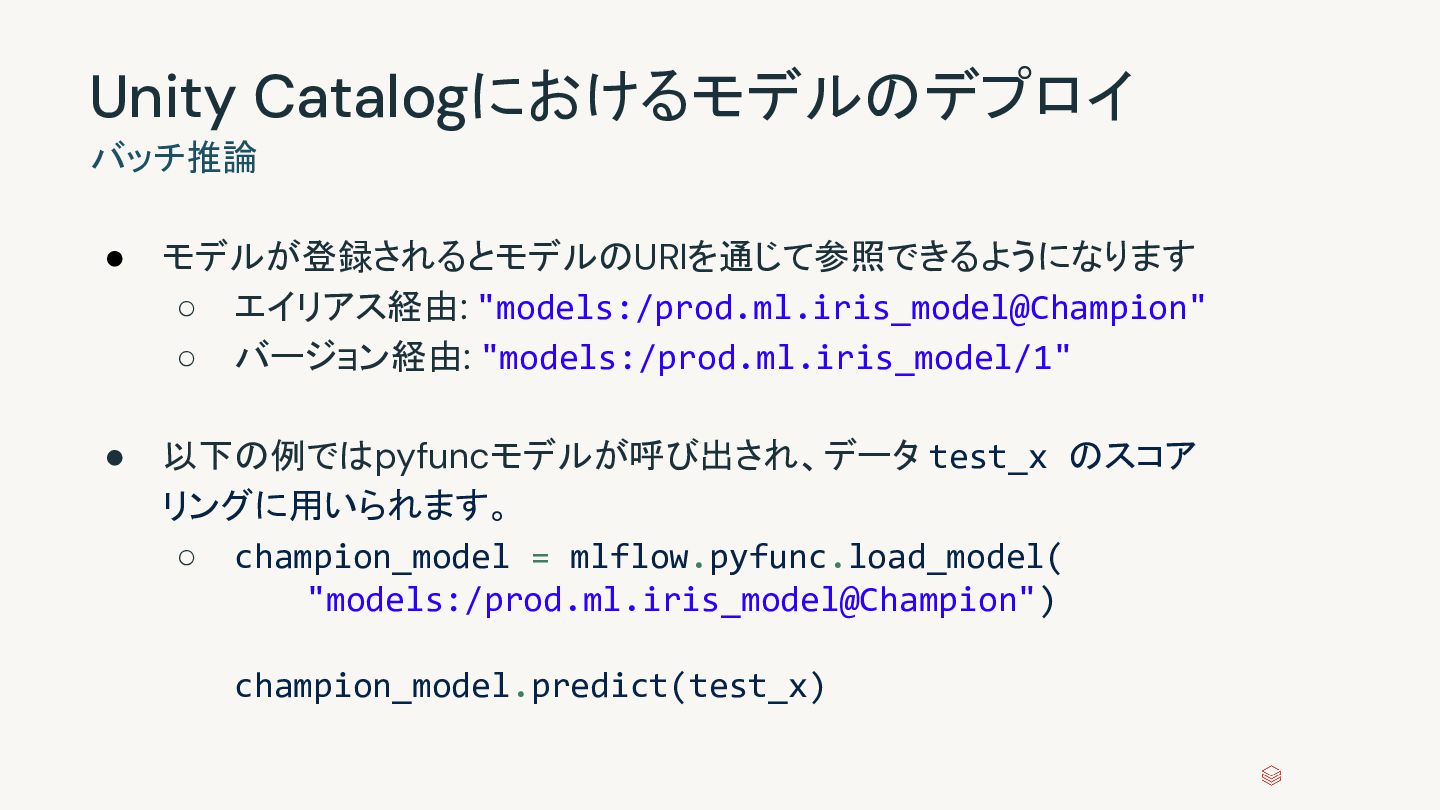Click the hollow bullet before エイリアス経由
The width and height of the screenshot is (1440, 810).
187,307
